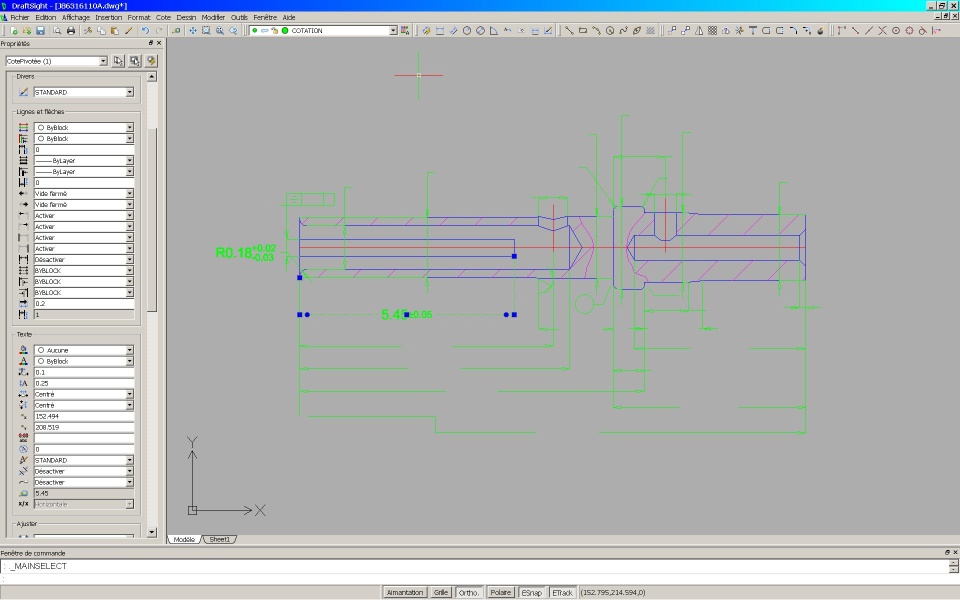960x600 pixels.
Task: Select the Circle drawing tool
Action: click(610, 30)
